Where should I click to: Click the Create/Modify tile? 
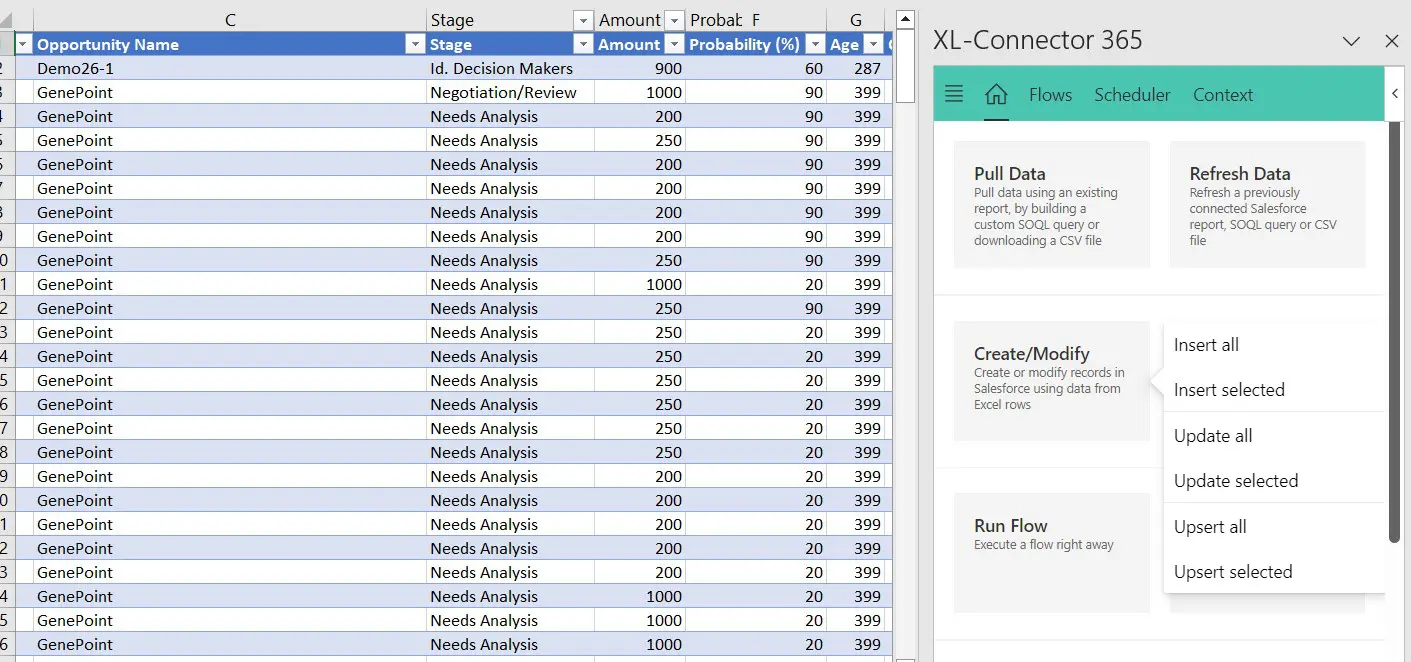(x=1051, y=380)
